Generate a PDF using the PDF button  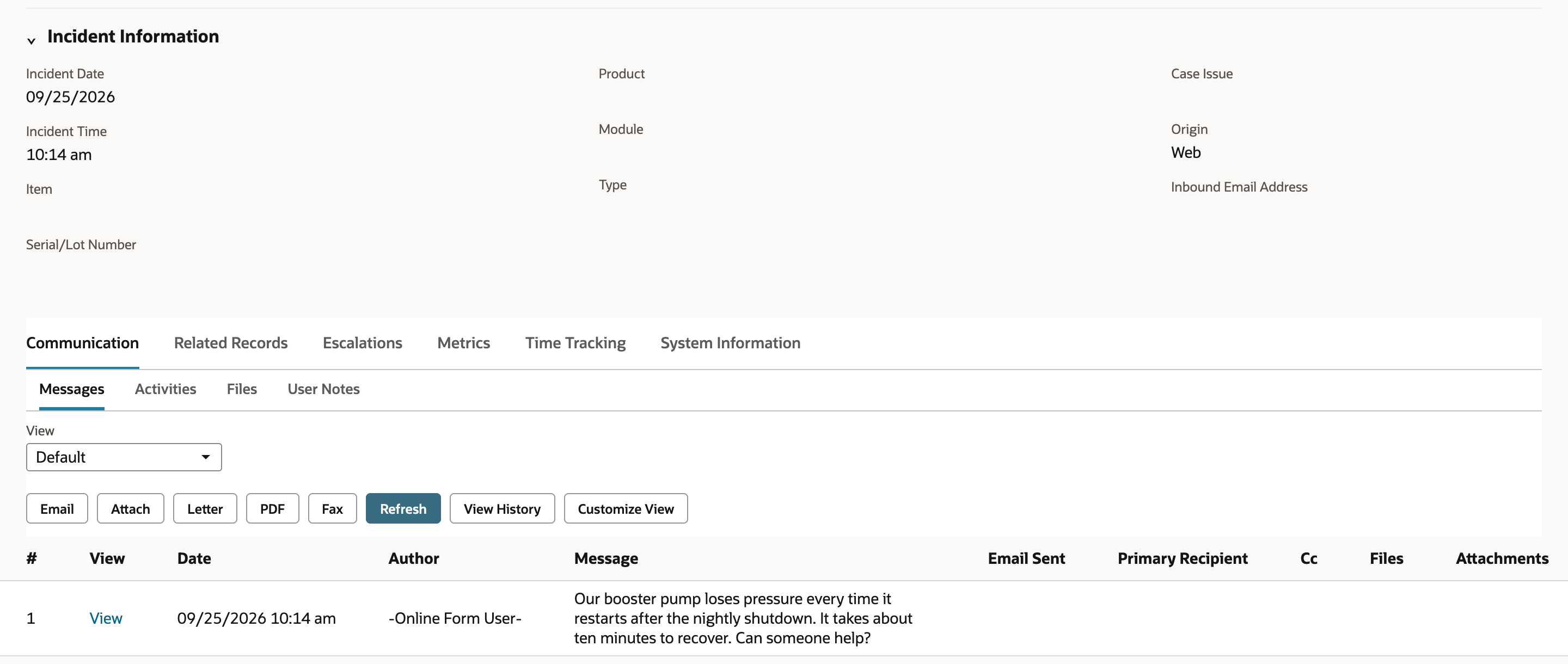click(272, 508)
